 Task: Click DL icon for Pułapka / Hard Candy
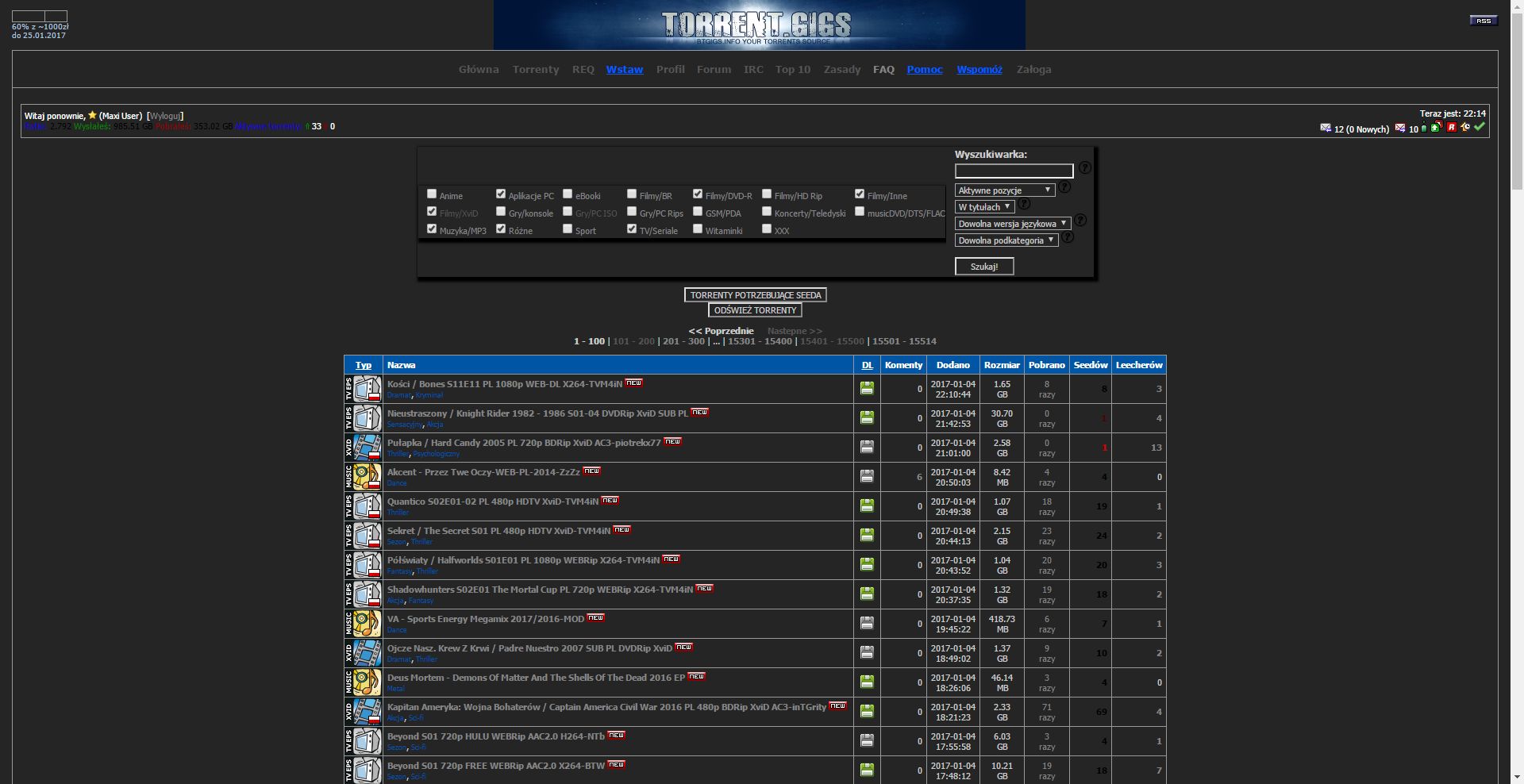point(867,447)
